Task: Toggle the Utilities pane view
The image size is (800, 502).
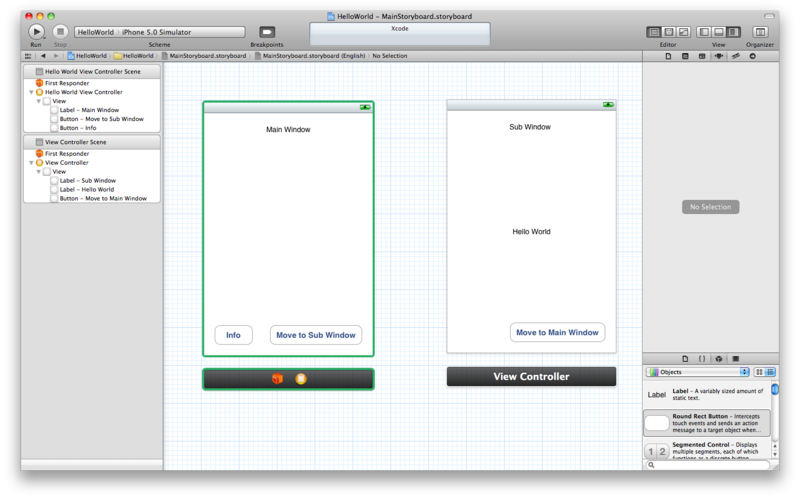Action: point(733,32)
